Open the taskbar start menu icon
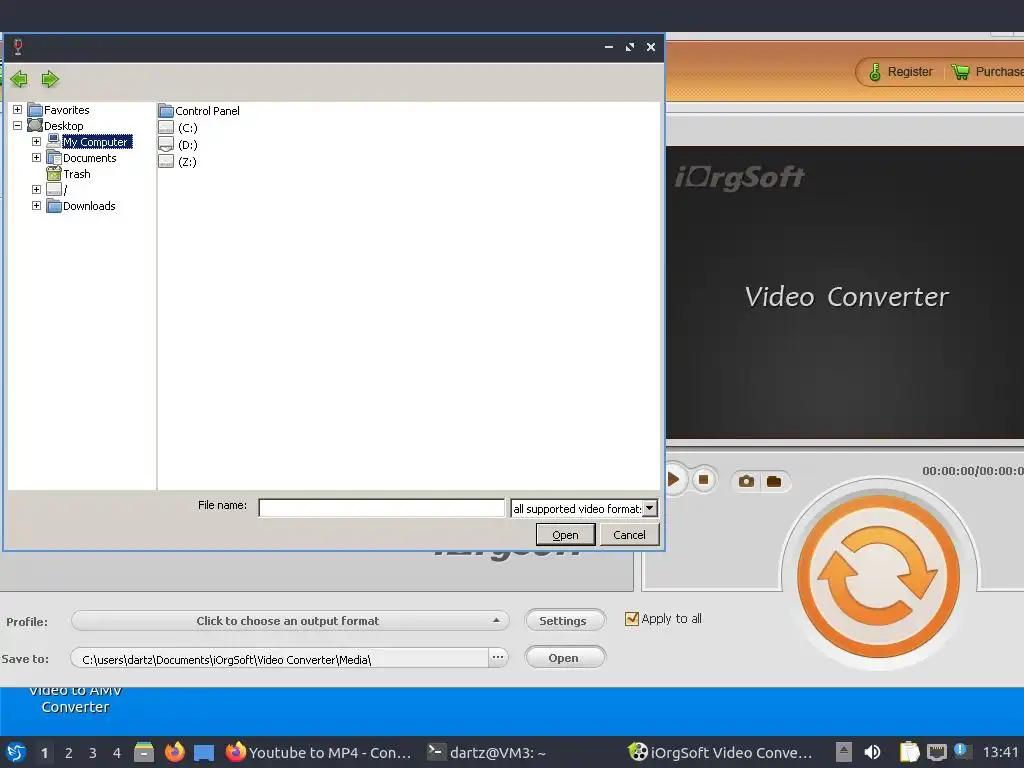Viewport: 1024px width, 768px height. (x=16, y=752)
